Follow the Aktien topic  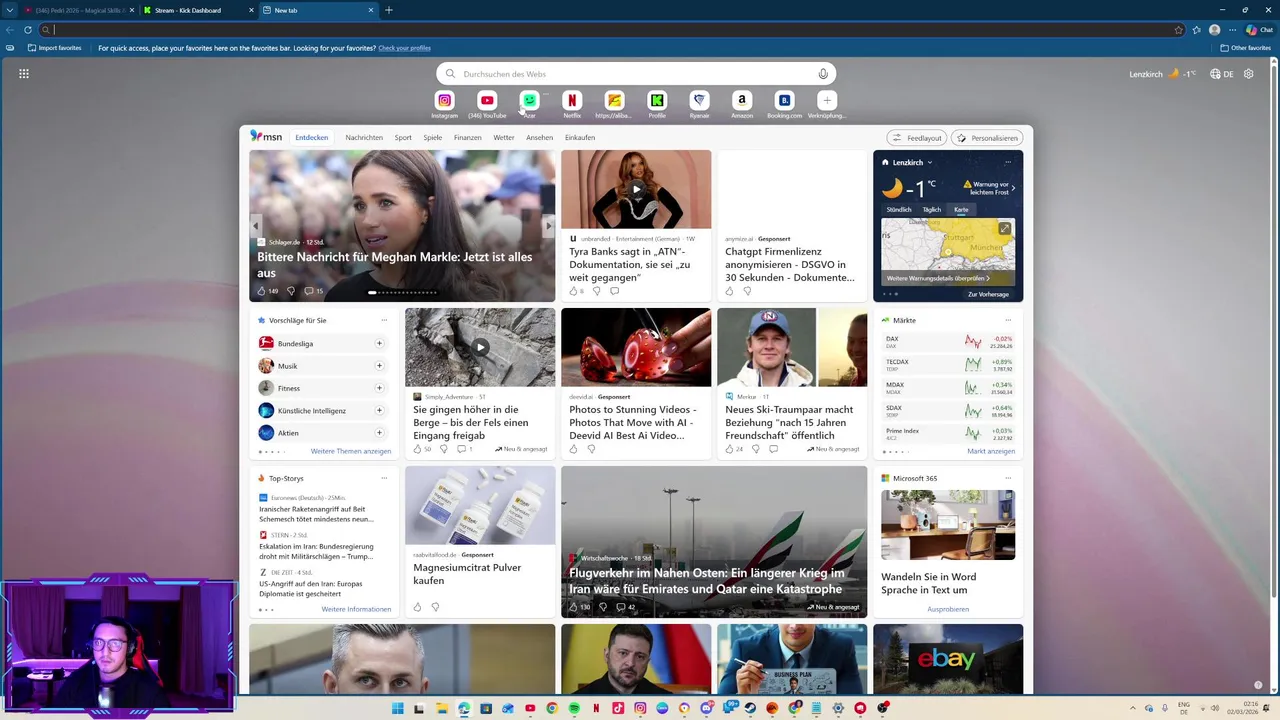(379, 433)
